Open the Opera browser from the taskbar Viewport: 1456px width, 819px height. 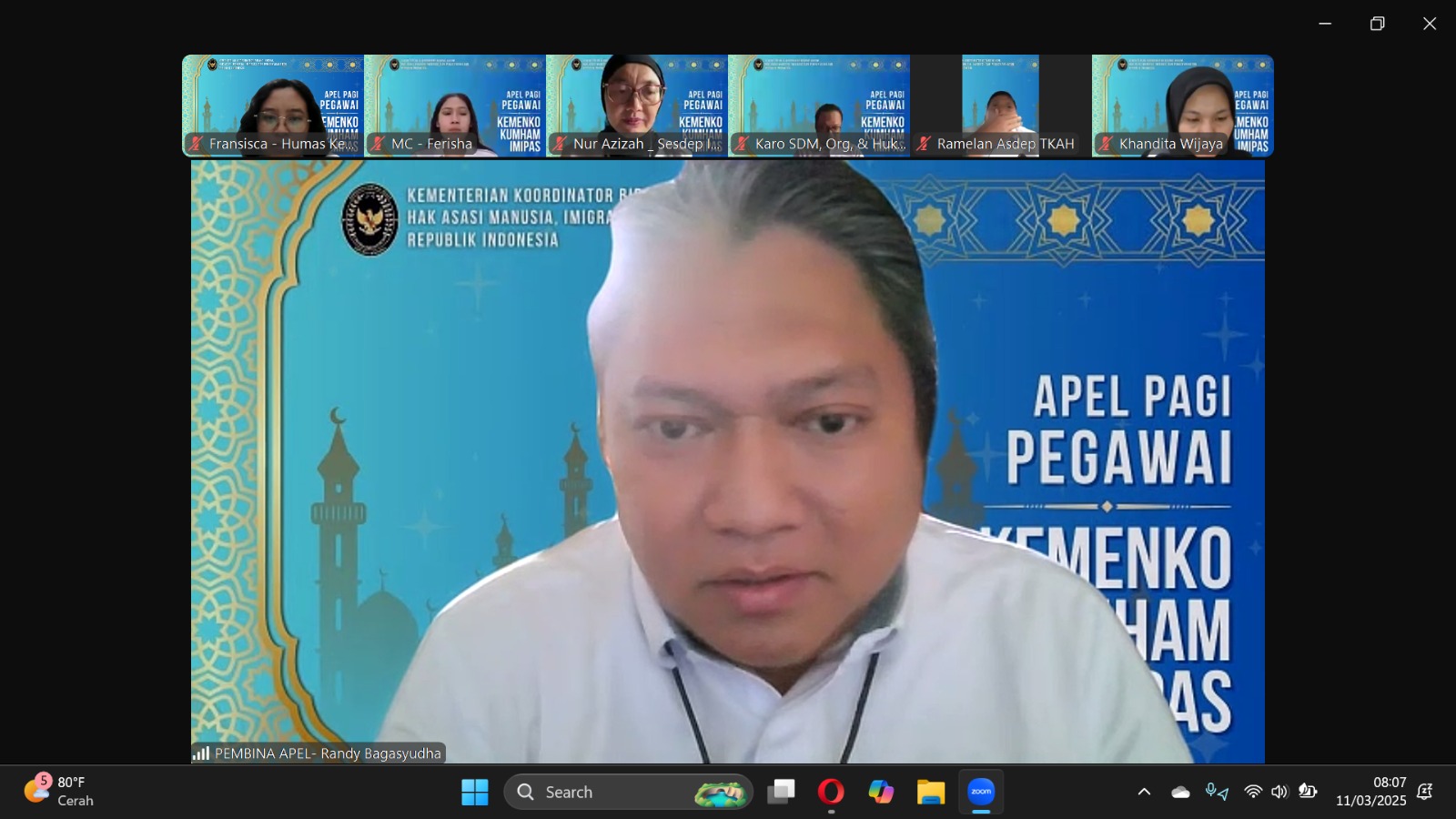[x=830, y=792]
